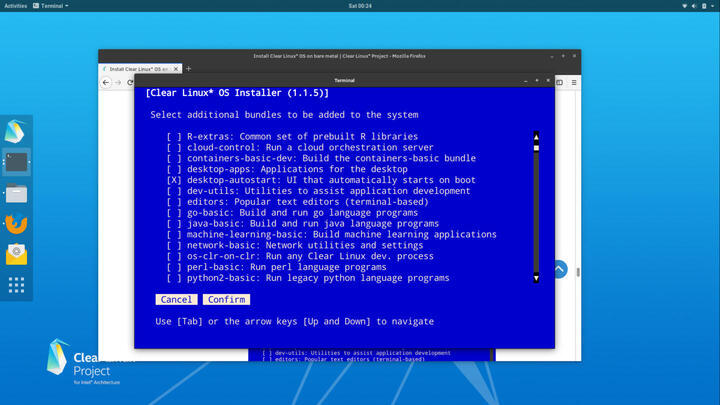Open Terminal from the dock
Viewport: 720px width, 405px height.
17,162
